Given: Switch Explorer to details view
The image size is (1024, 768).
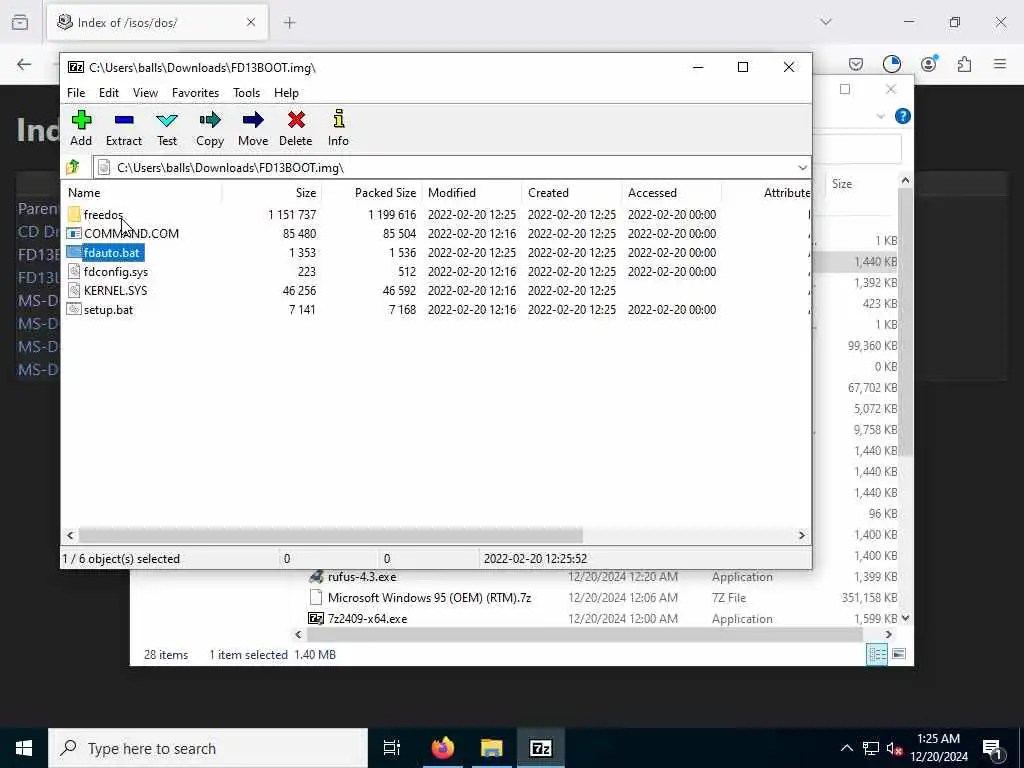Looking at the screenshot, I should tap(877, 654).
